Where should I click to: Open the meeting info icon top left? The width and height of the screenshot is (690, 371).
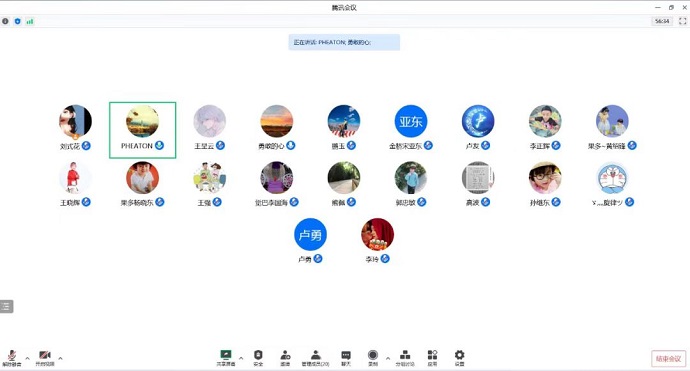pos(5,21)
